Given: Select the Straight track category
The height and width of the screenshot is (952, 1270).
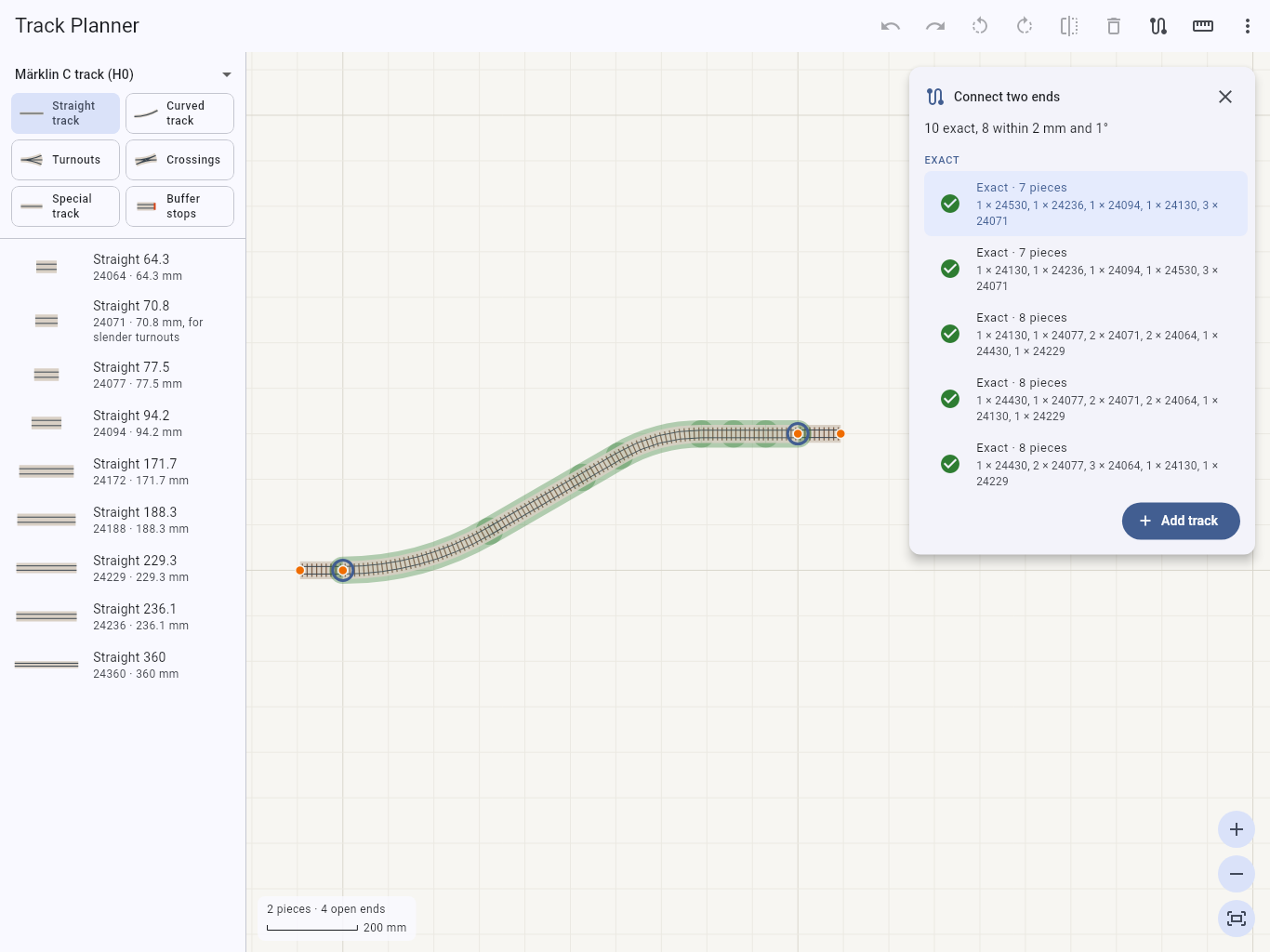Looking at the screenshot, I should [x=65, y=113].
